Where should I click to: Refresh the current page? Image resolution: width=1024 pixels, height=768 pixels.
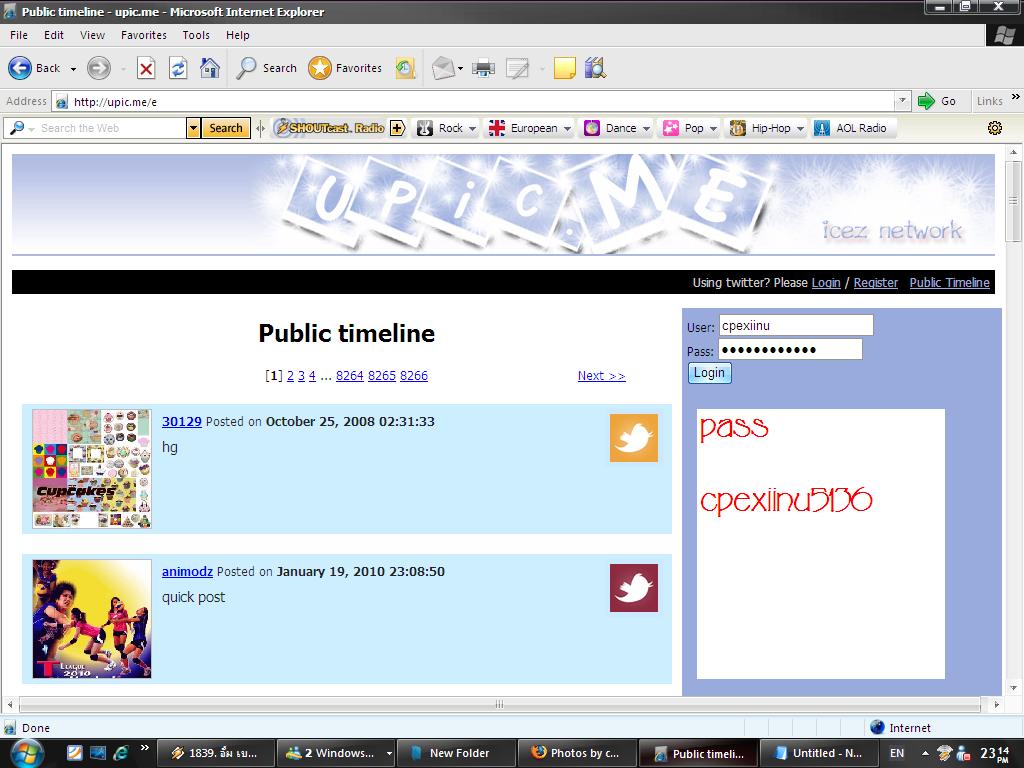click(178, 68)
